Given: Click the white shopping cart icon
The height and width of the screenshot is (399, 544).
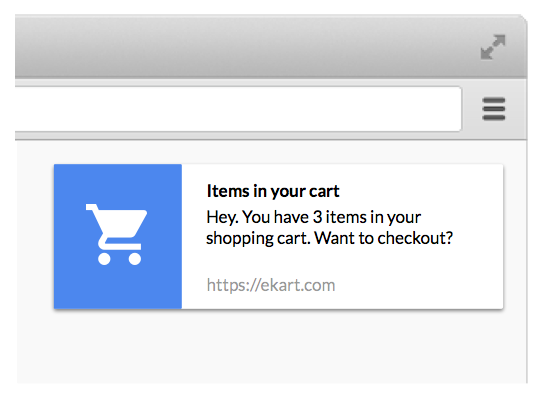Looking at the screenshot, I should coord(117,234).
